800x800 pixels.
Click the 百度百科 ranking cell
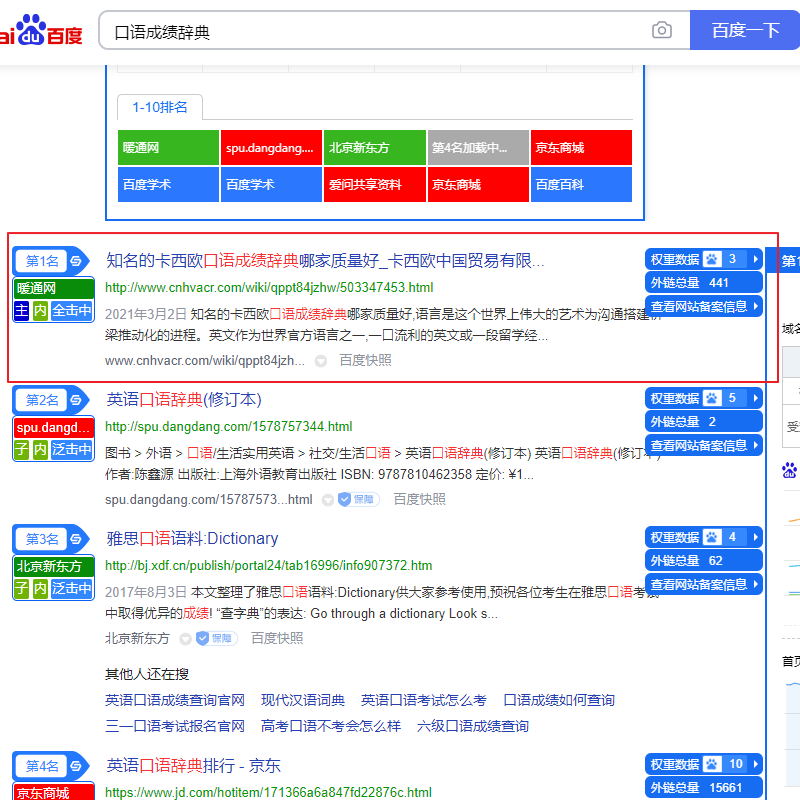(581, 184)
